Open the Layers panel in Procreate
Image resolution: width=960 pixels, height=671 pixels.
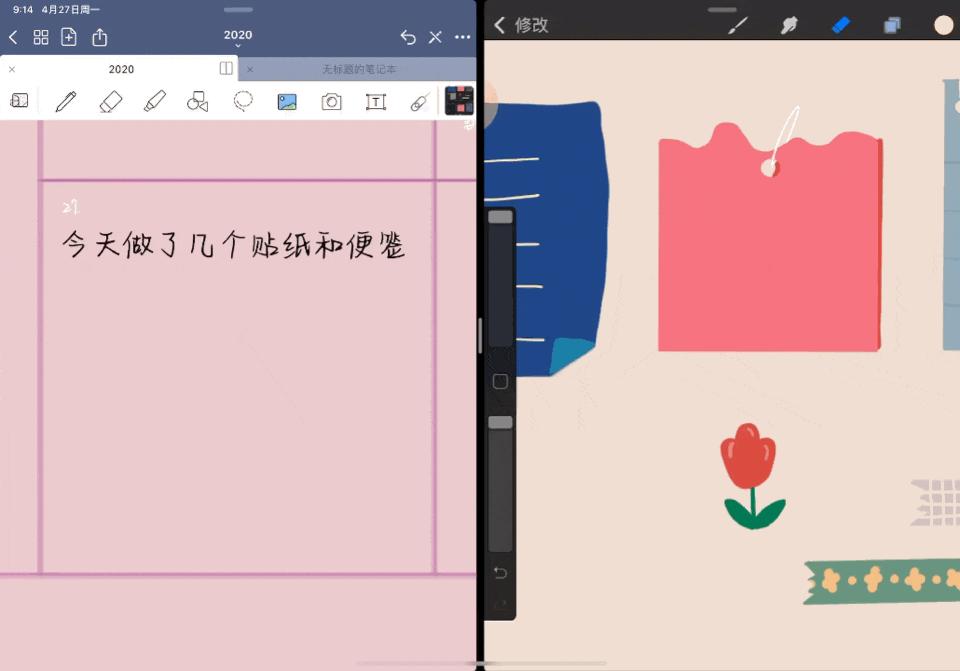[x=891, y=25]
